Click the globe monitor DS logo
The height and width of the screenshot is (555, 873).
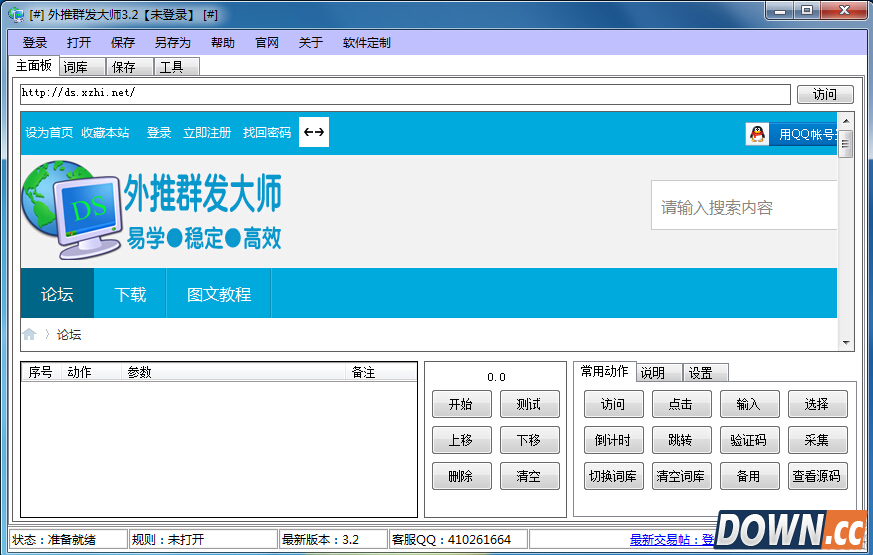click(x=71, y=210)
